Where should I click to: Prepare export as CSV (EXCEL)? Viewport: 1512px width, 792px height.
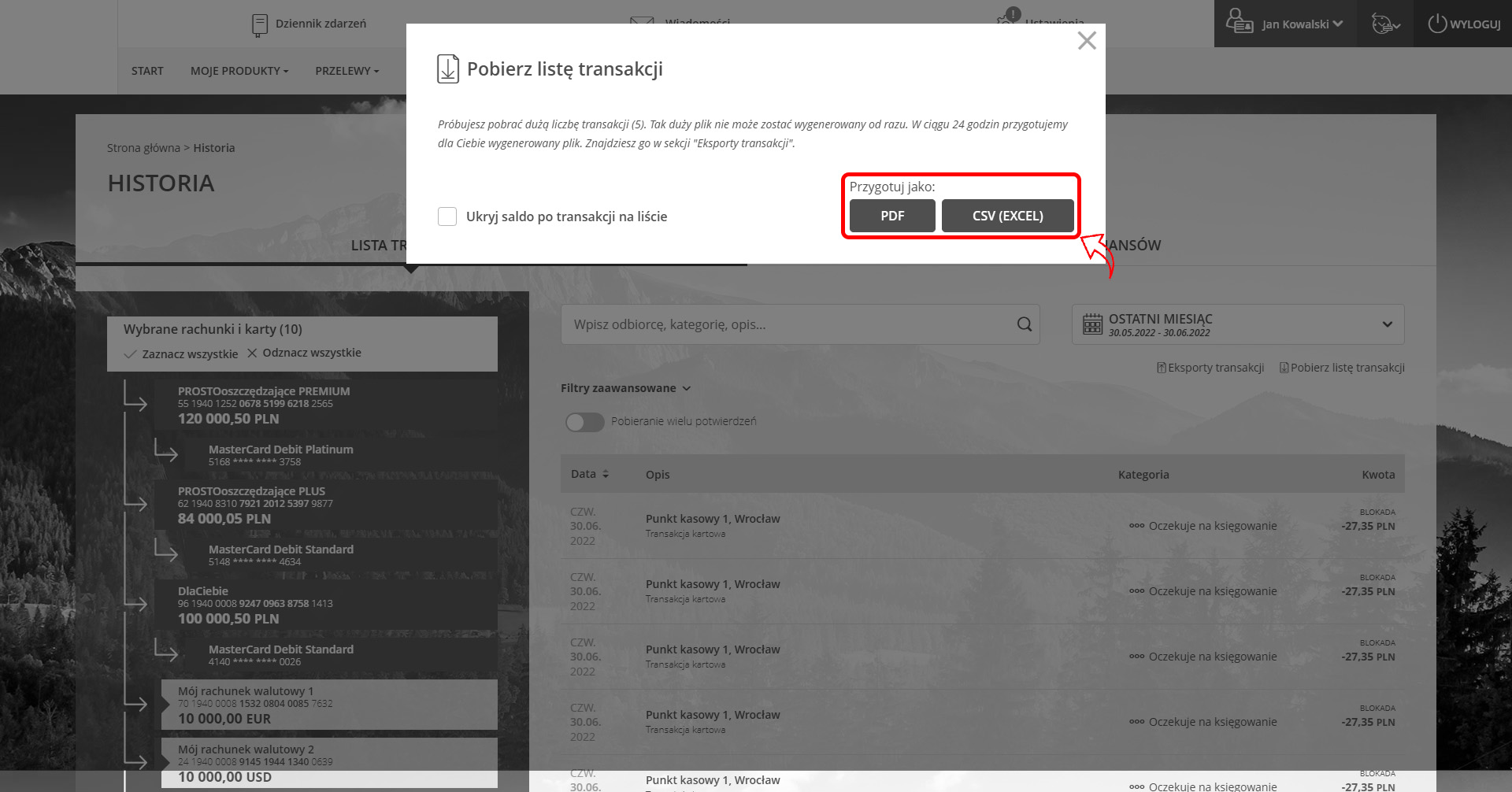tap(1007, 216)
